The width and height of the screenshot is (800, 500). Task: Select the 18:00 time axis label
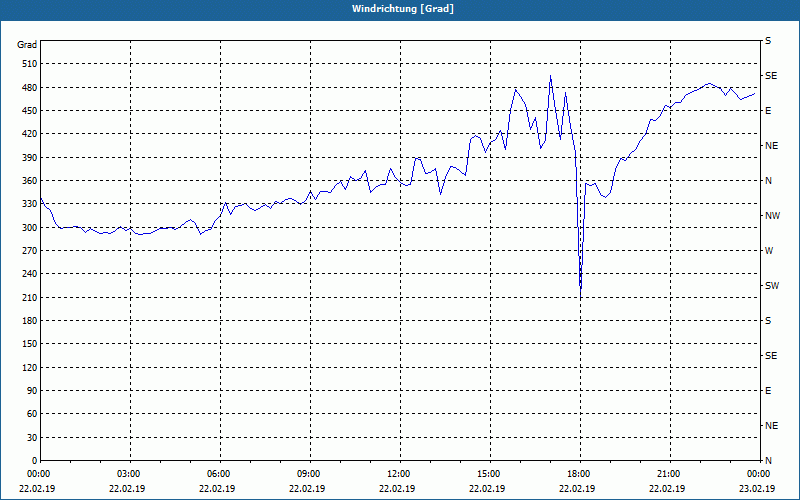pyautogui.click(x=579, y=474)
